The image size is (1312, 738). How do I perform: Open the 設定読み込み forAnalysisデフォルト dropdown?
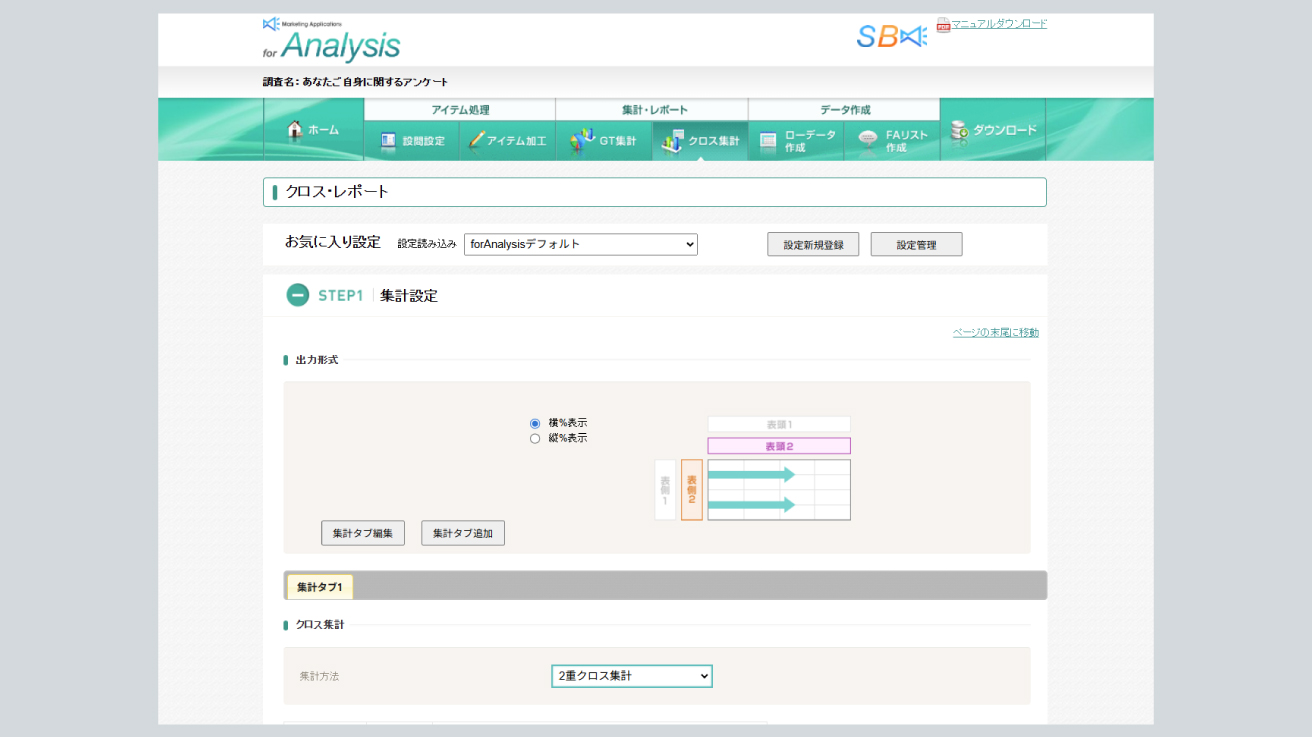(580, 244)
